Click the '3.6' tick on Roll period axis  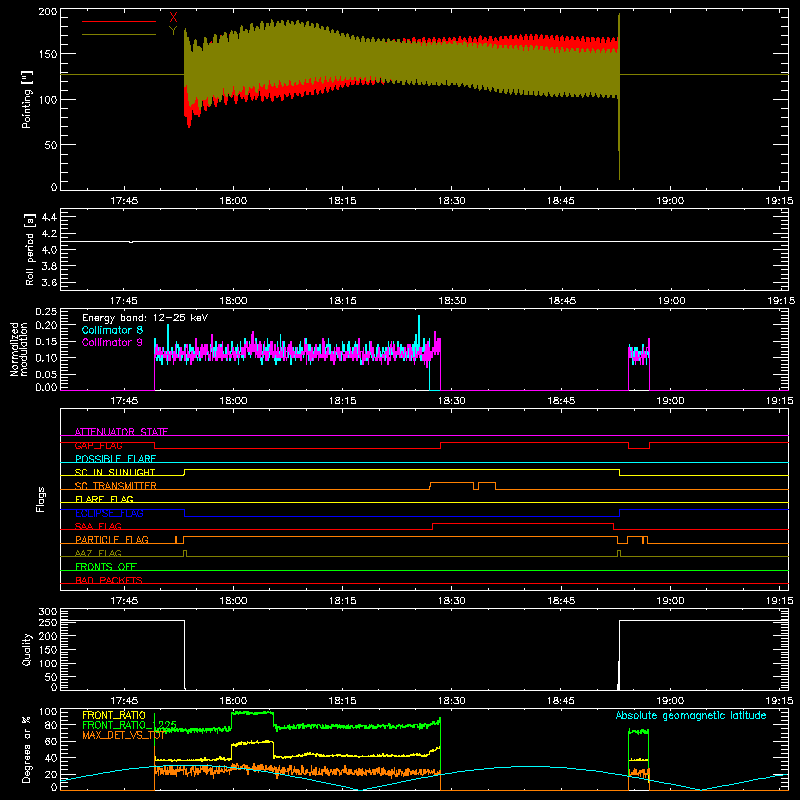click(49, 282)
